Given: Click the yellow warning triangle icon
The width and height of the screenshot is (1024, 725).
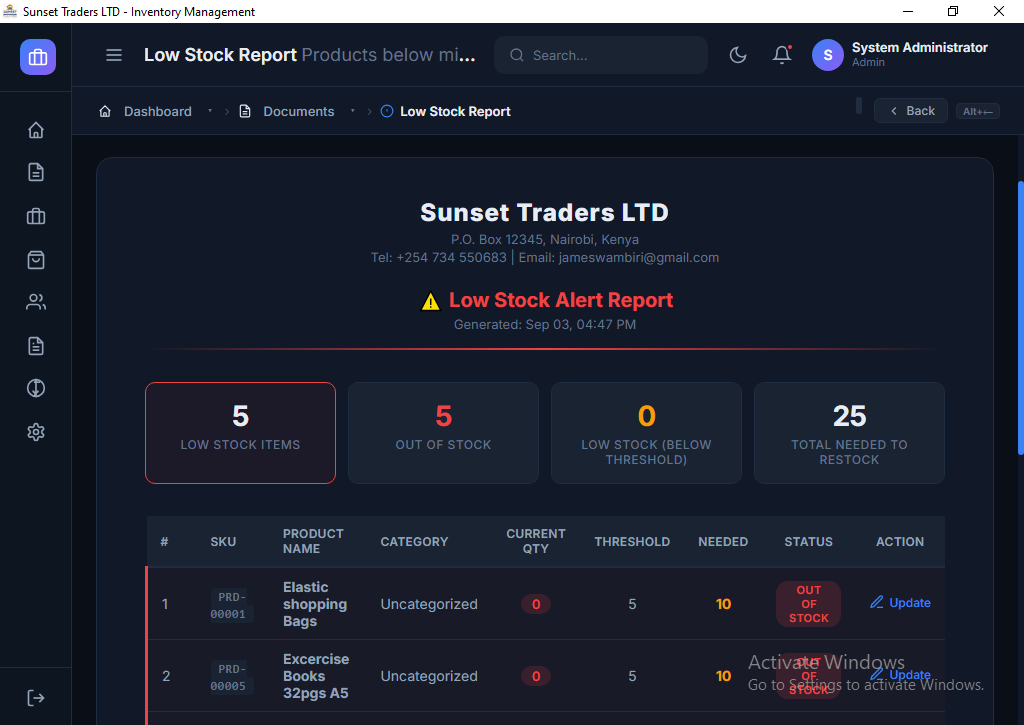Looking at the screenshot, I should tap(430, 301).
